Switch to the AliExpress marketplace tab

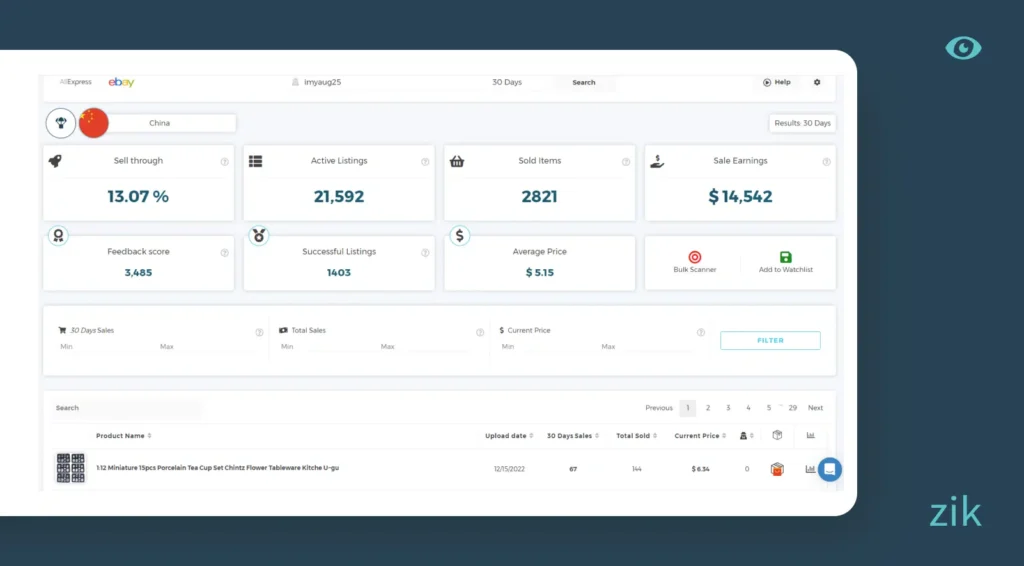click(76, 82)
